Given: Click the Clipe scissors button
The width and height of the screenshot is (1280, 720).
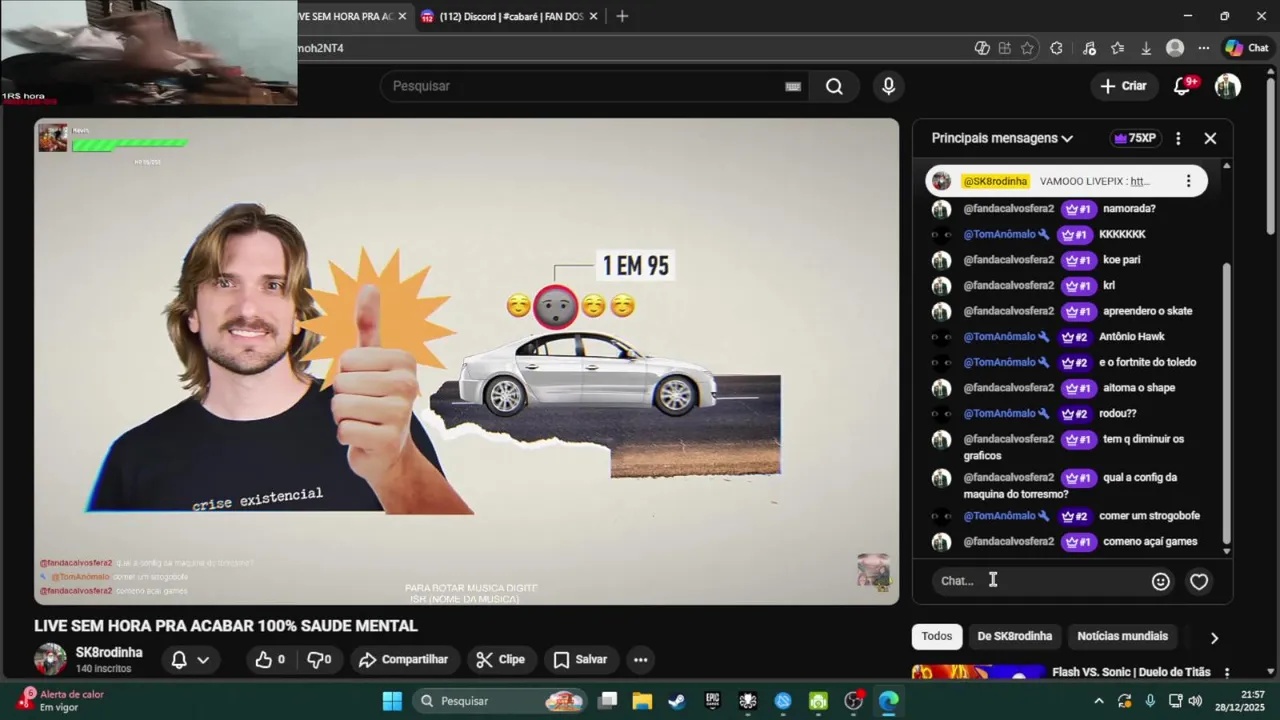Looking at the screenshot, I should coord(500,659).
